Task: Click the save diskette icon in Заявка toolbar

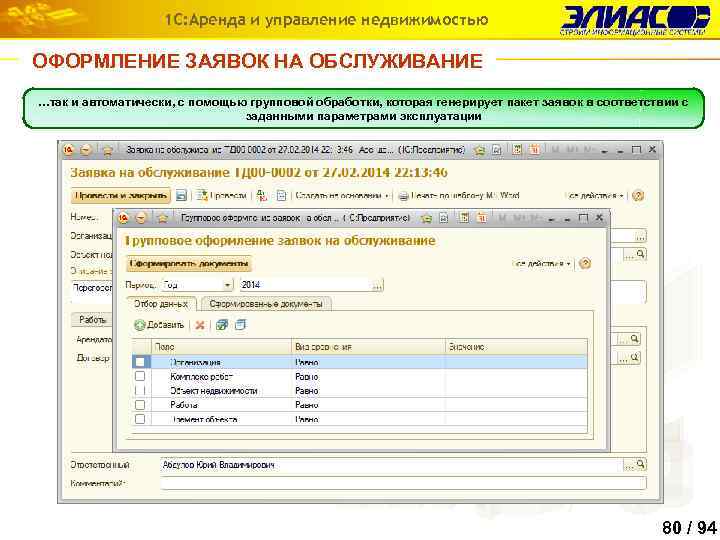Action: tap(181, 196)
